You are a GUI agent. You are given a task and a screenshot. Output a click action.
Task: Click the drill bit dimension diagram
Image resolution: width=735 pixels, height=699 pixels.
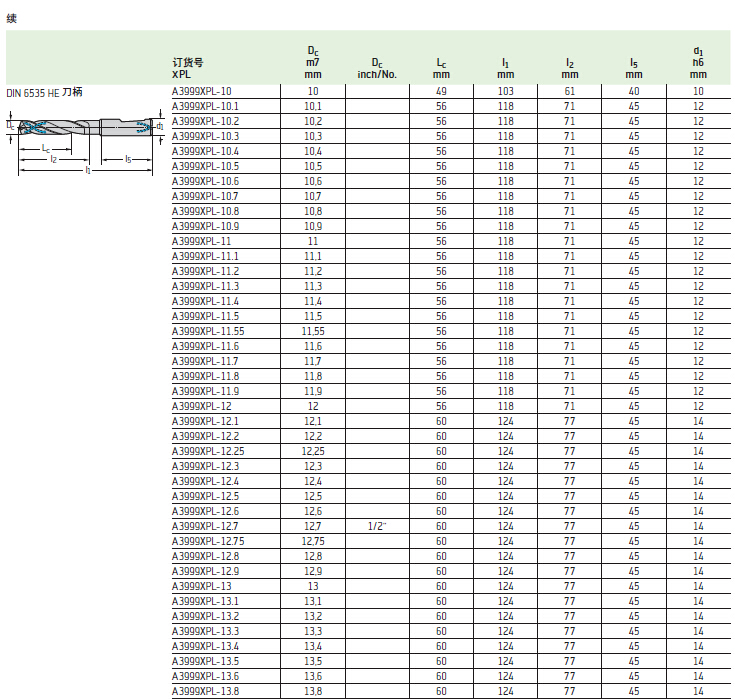coord(85,142)
